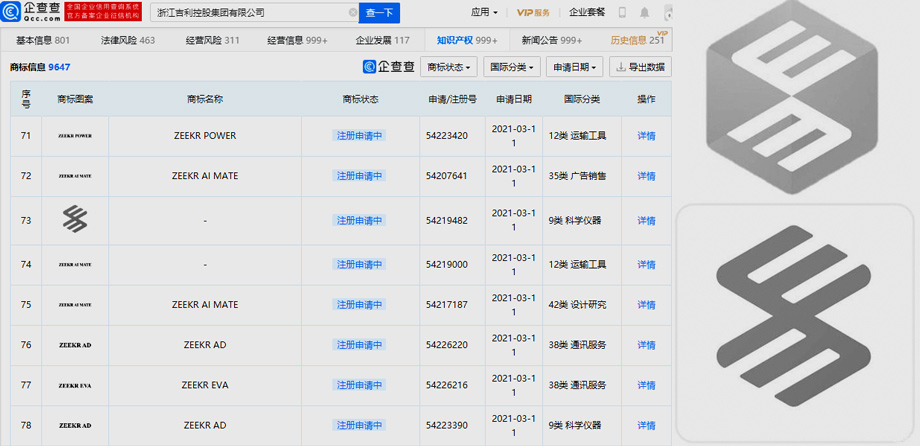920x446 pixels.
Task: Click the ZEEKR POWER trademark image in row 71
Action: (75, 135)
